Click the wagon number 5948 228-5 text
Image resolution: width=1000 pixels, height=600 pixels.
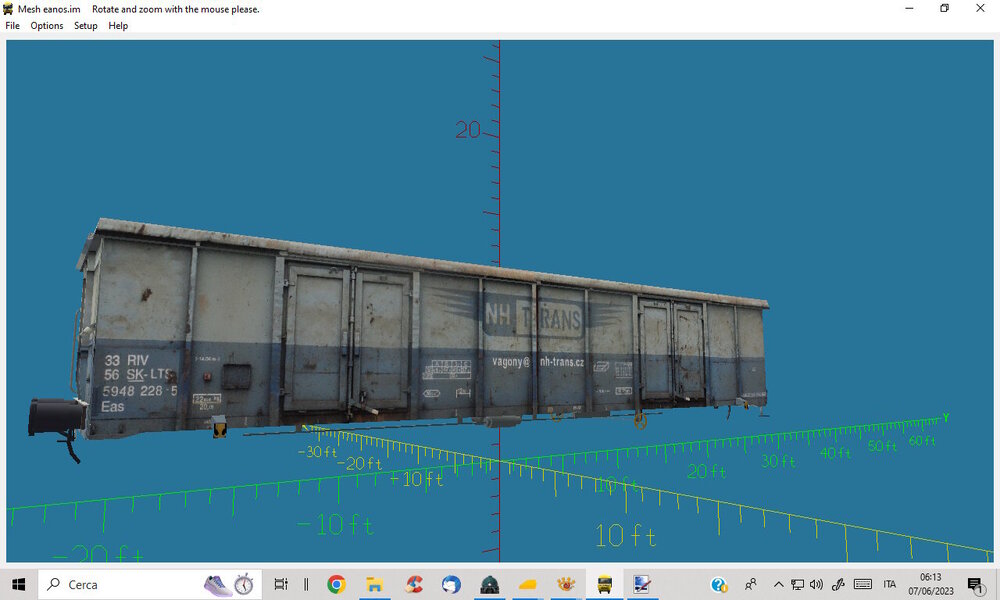pyautogui.click(x=140, y=390)
